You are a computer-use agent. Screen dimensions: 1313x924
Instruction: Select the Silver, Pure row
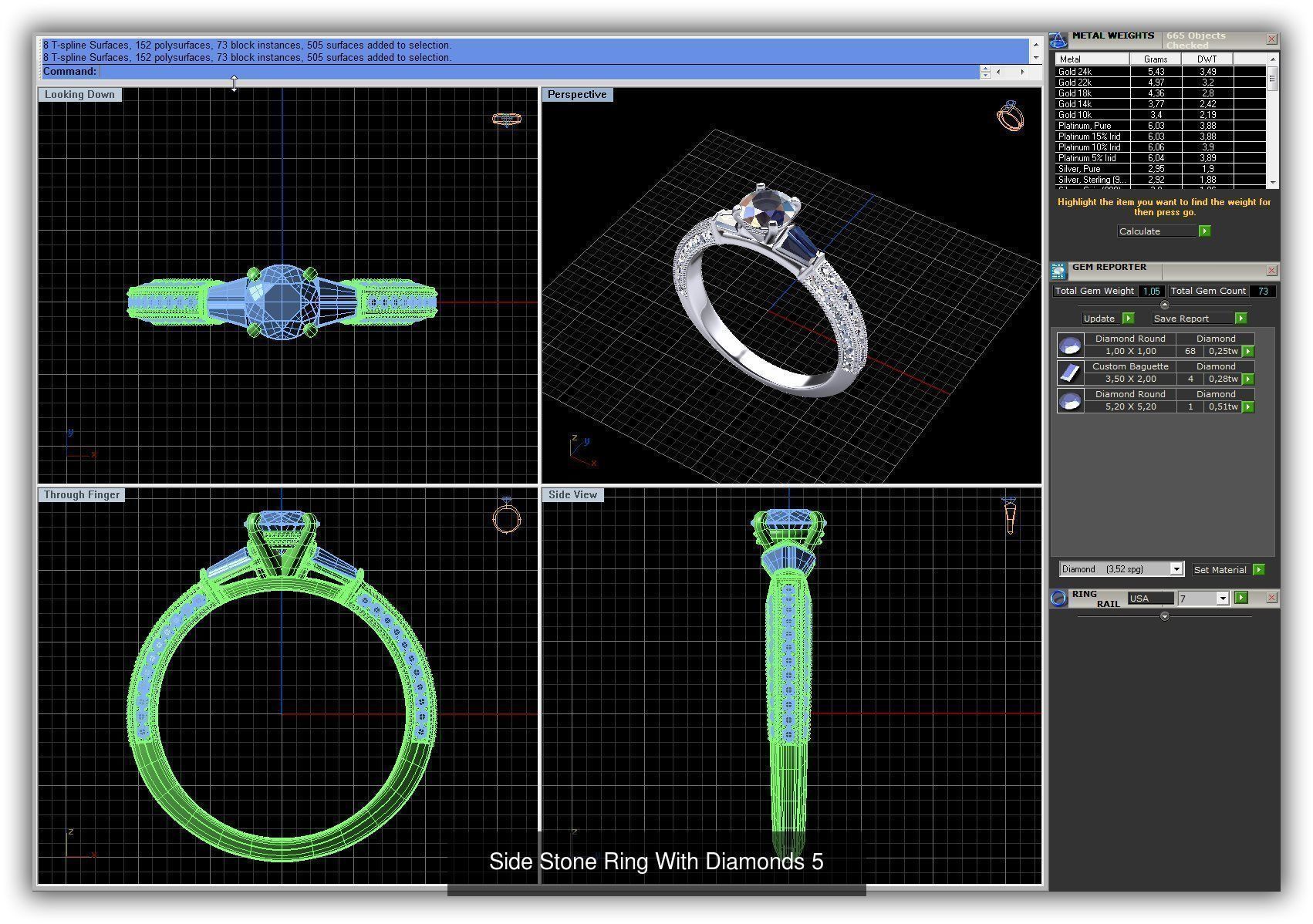(x=1161, y=169)
